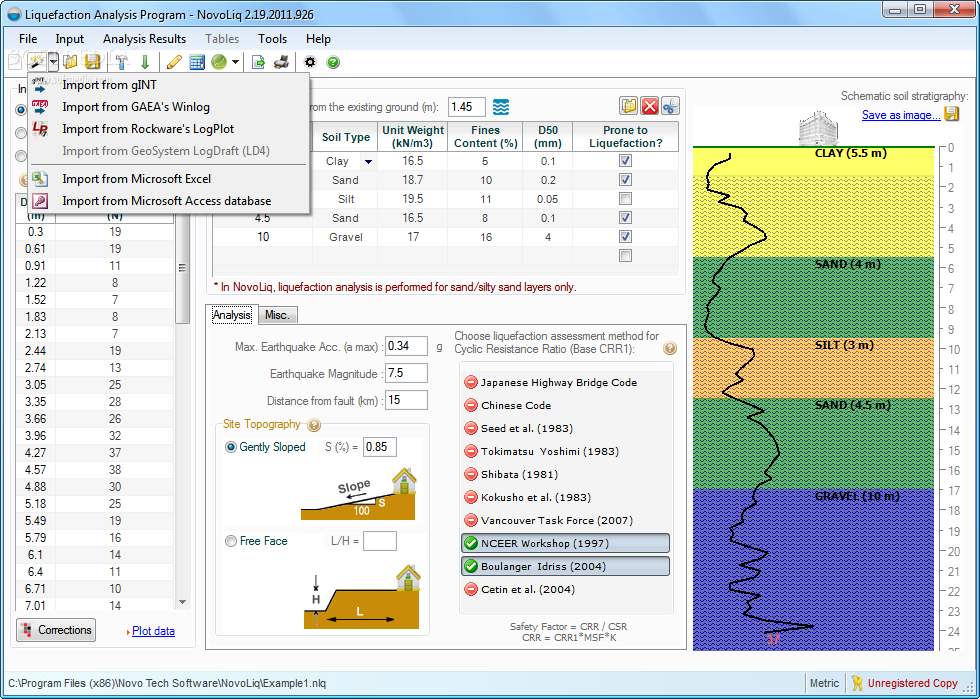Open the Tools menu
980x699 pixels.
tap(272, 39)
